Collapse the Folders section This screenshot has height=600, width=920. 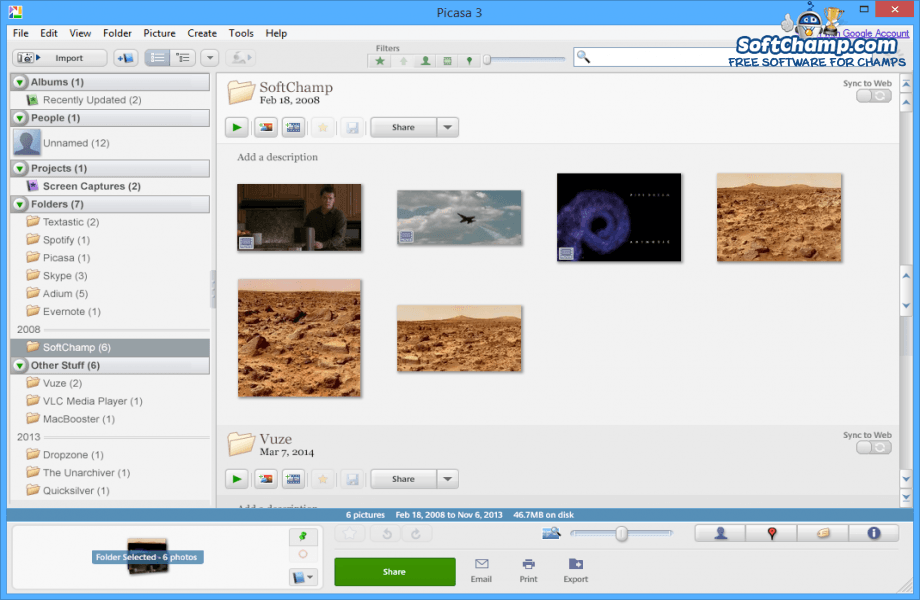point(20,204)
